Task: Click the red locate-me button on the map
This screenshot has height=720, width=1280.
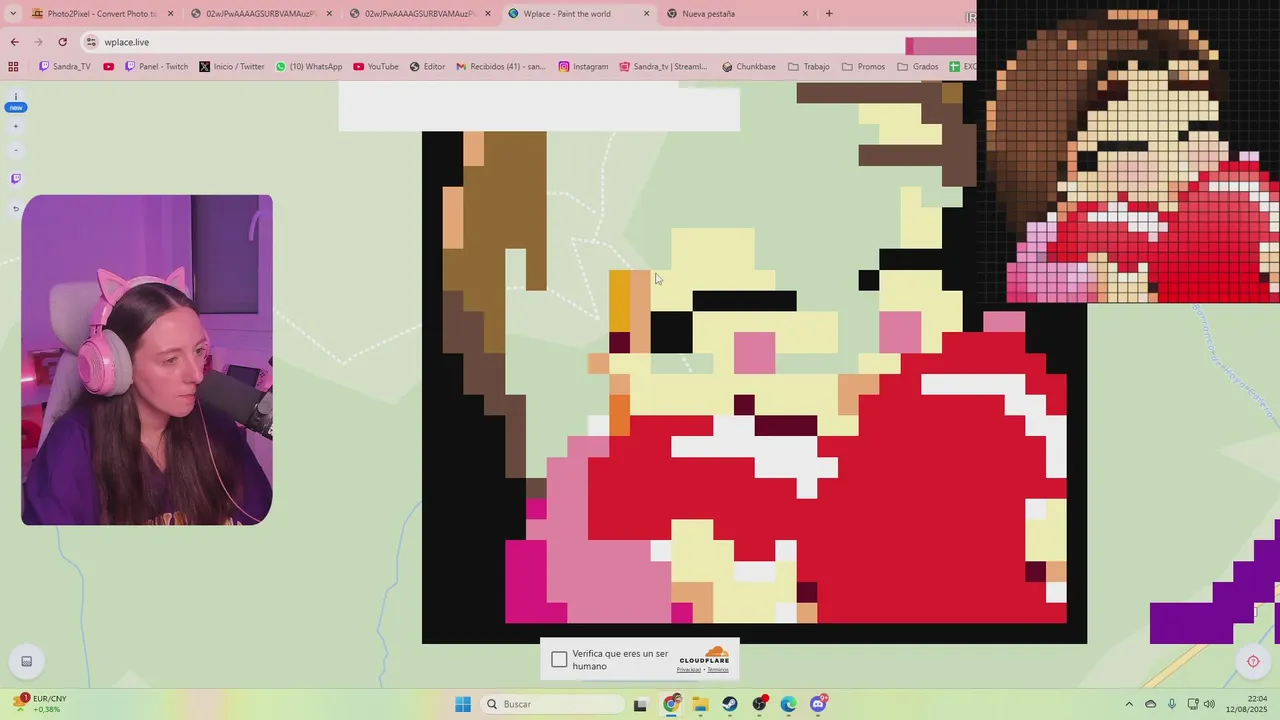Action: click(1253, 661)
